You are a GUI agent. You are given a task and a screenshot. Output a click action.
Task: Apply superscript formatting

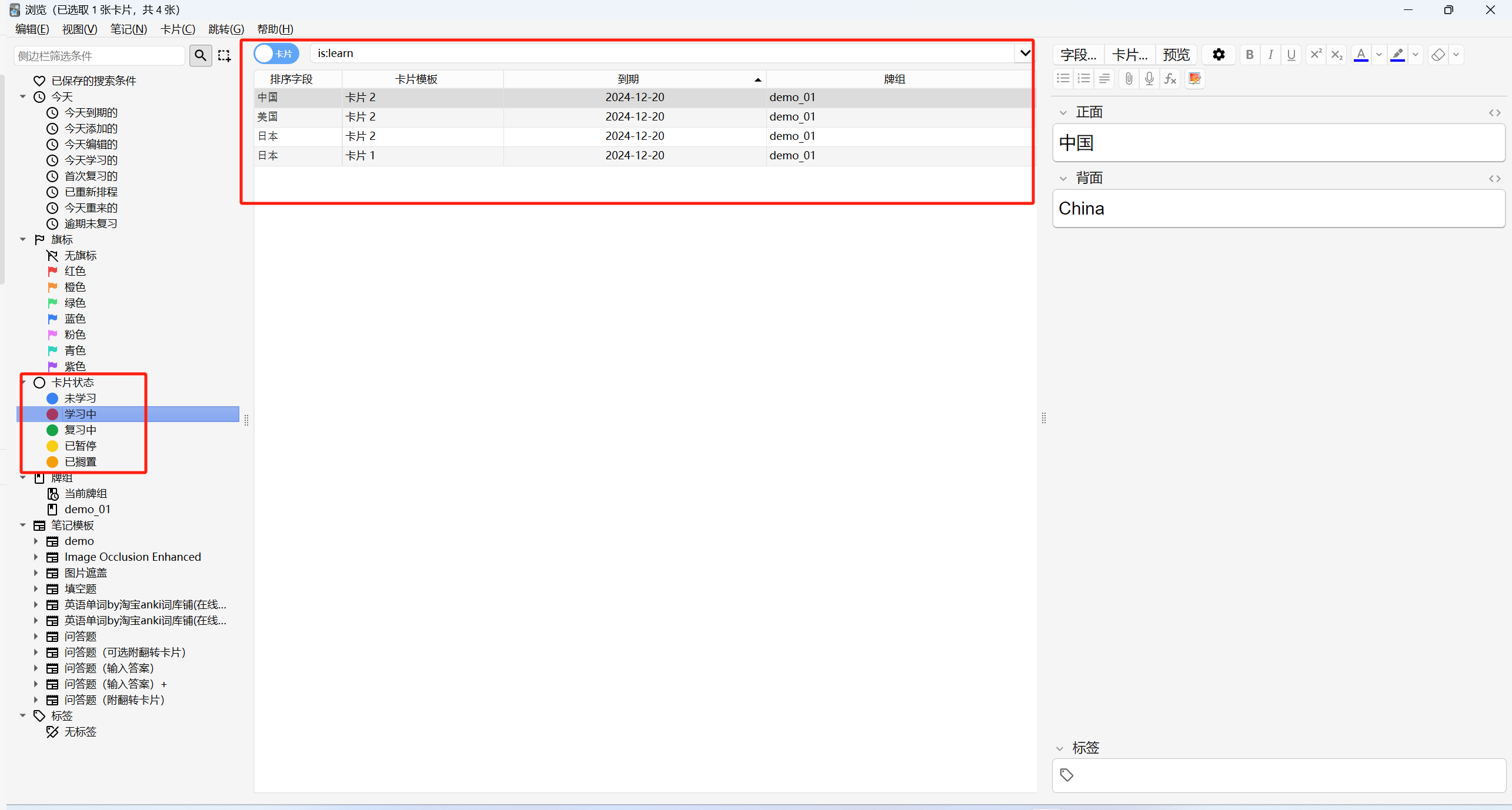[x=1316, y=55]
